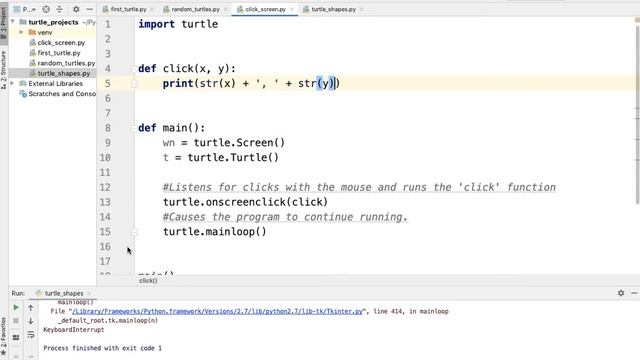Toggle soft-wrap in Run console
Viewport: 640px width, 360px height.
31,335
